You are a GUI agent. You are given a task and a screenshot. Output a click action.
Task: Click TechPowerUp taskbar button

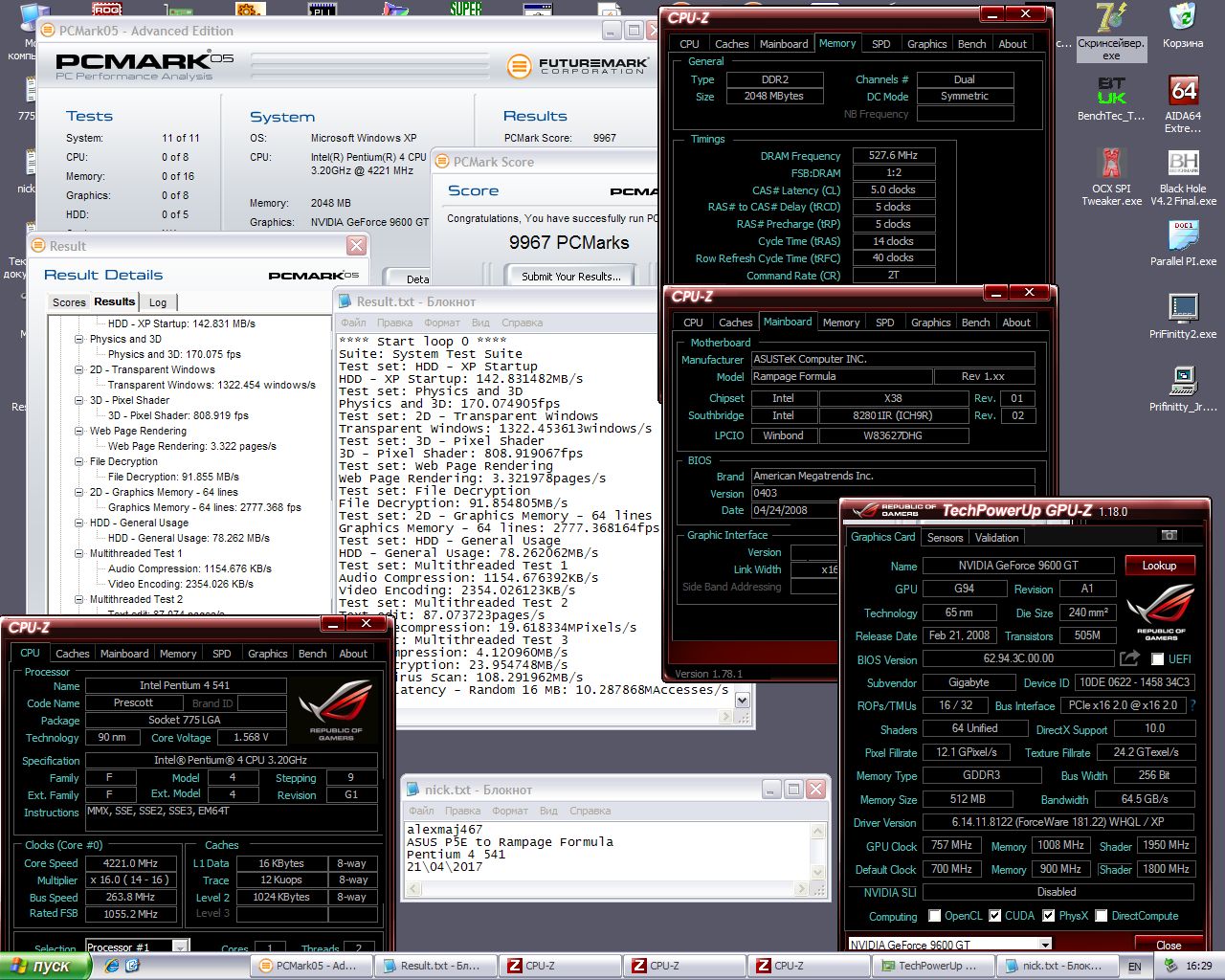tap(931, 966)
